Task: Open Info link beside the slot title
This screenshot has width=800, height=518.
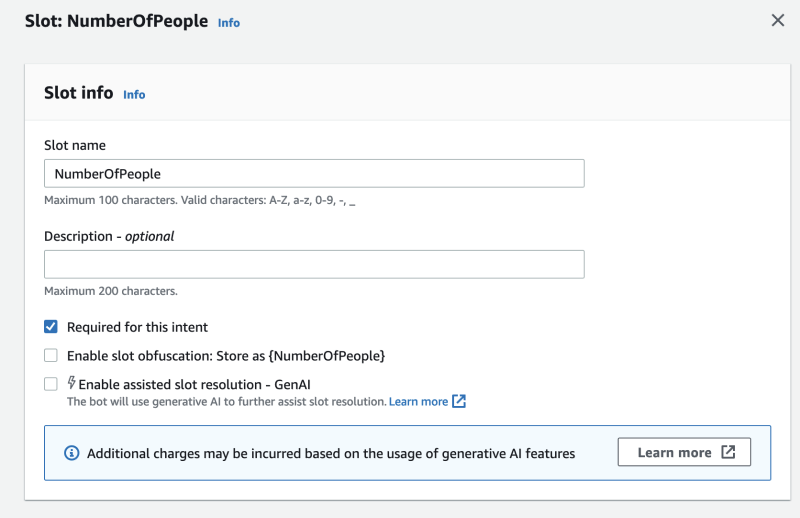Action: (228, 22)
